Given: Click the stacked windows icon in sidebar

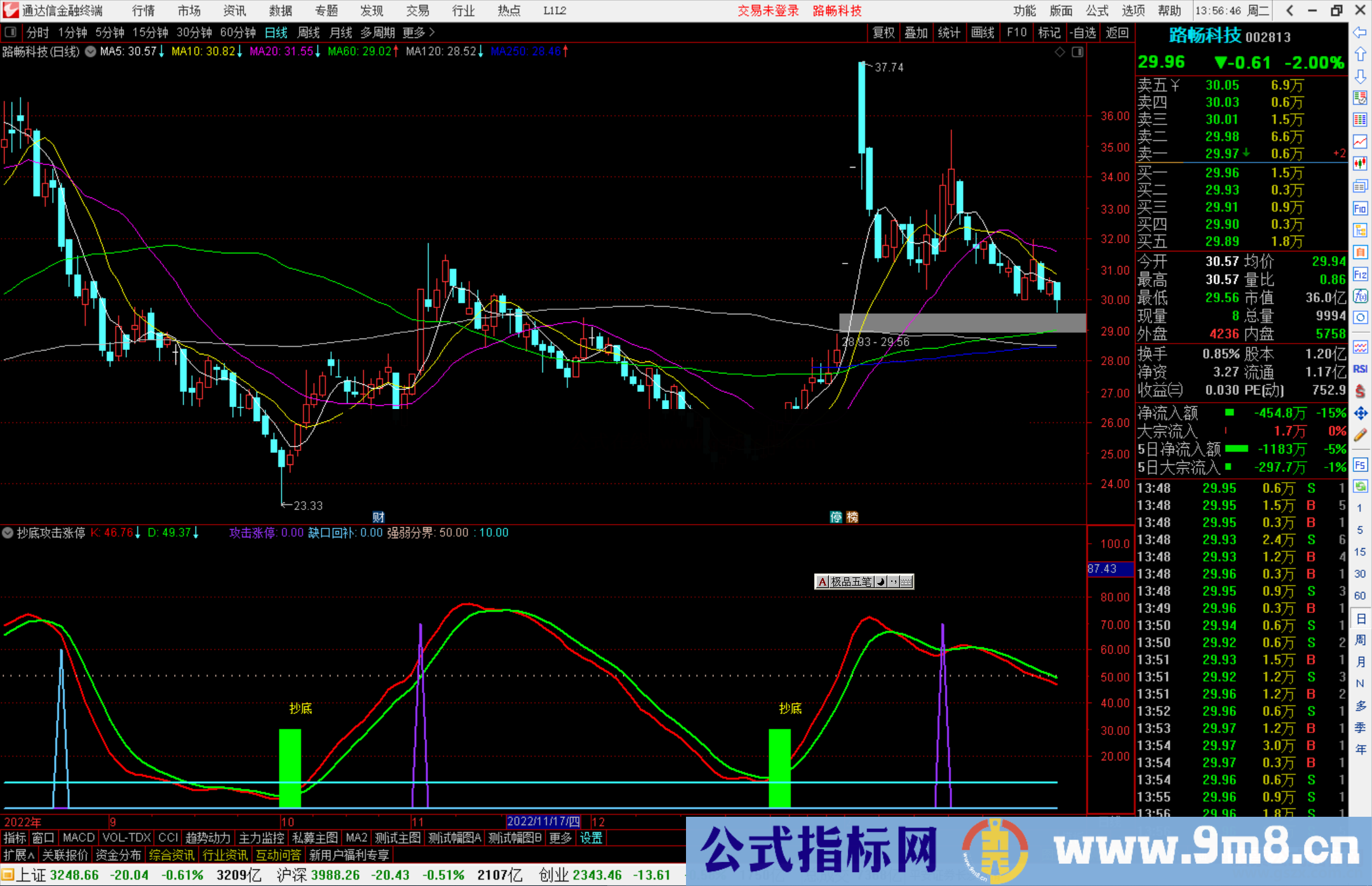Looking at the screenshot, I should [1360, 186].
